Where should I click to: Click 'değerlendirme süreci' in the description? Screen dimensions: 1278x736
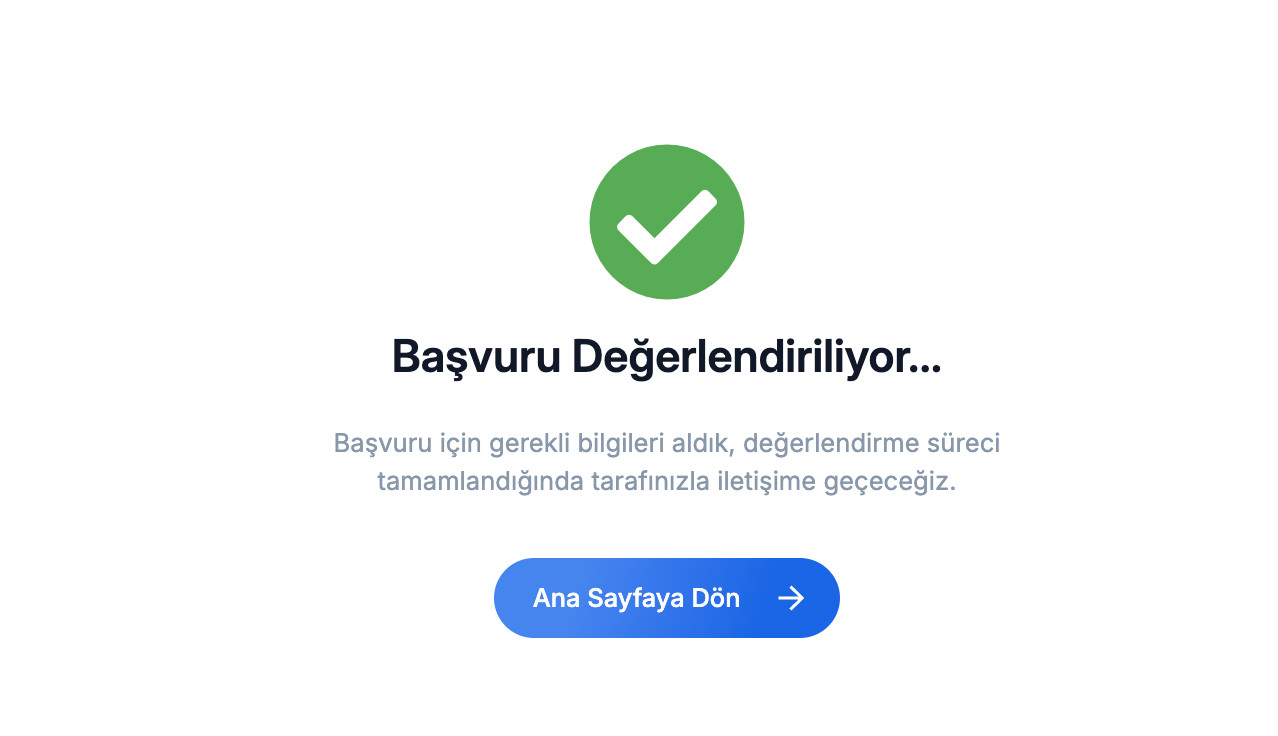click(x=872, y=443)
